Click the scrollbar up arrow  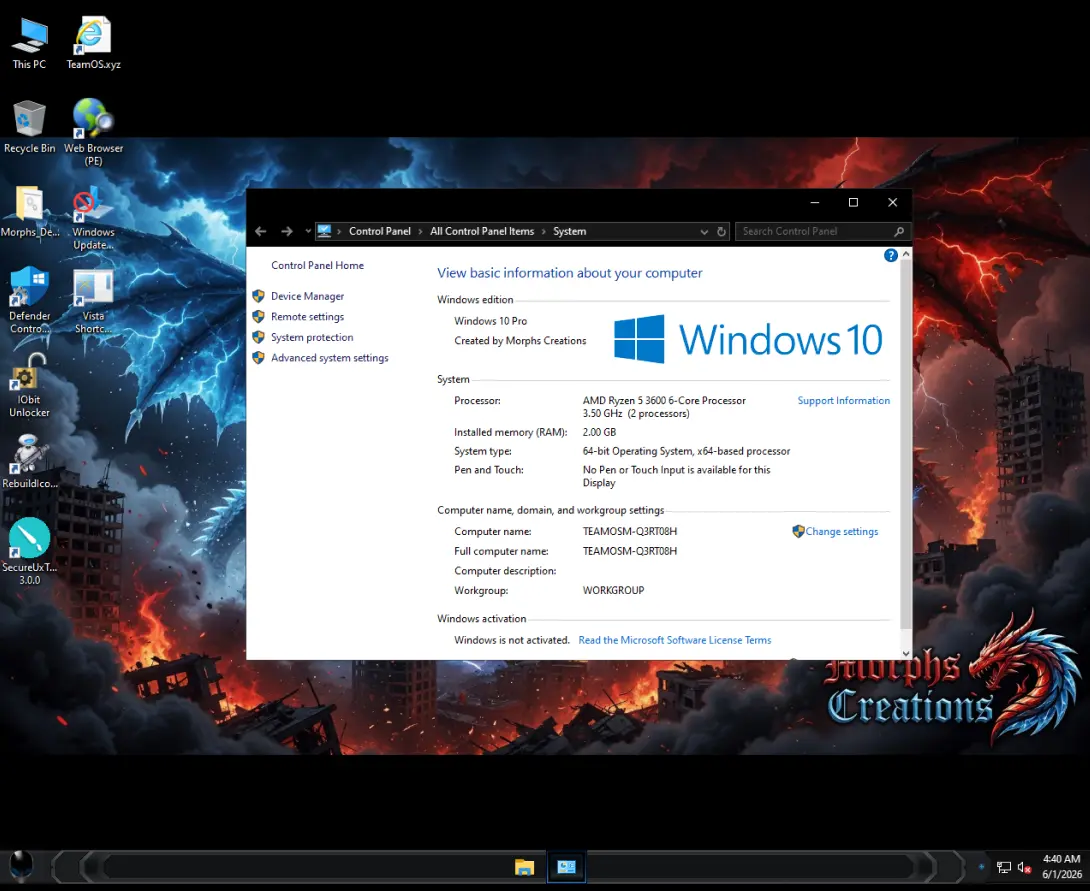coord(906,254)
